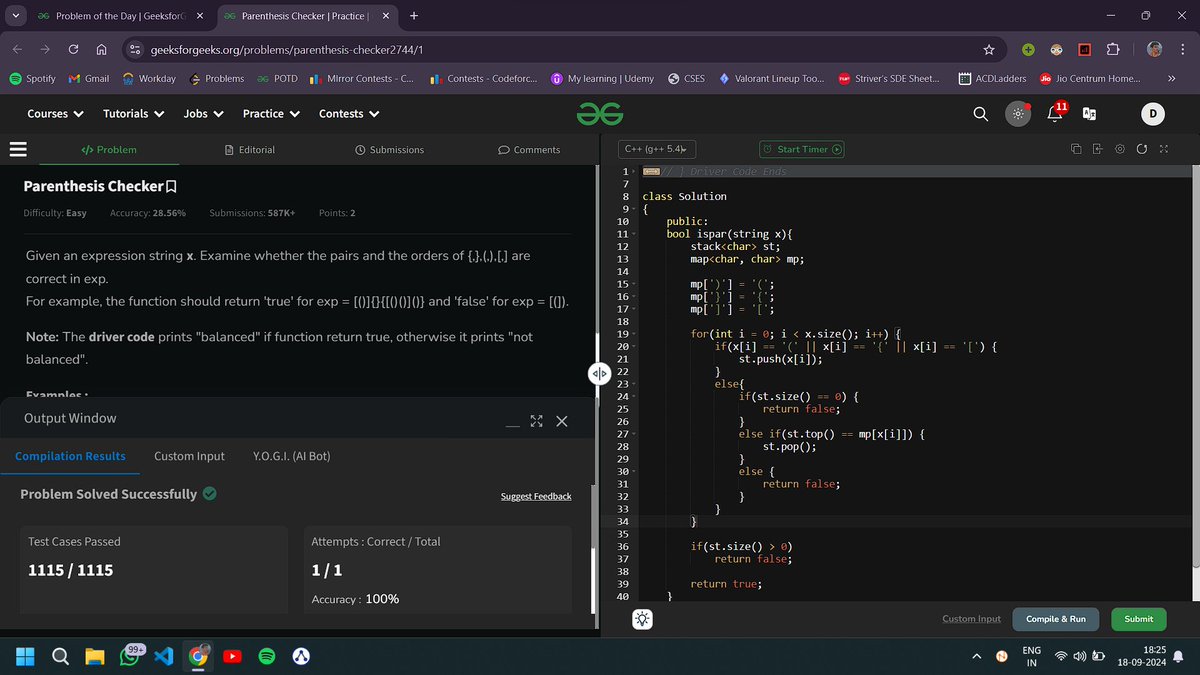Collapse the code fold at line 19
Image resolution: width=1200 pixels, height=675 pixels.
(635, 333)
